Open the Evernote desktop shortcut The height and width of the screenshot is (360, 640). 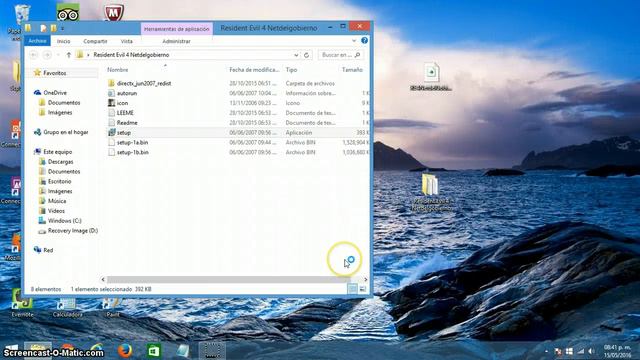tap(22, 304)
